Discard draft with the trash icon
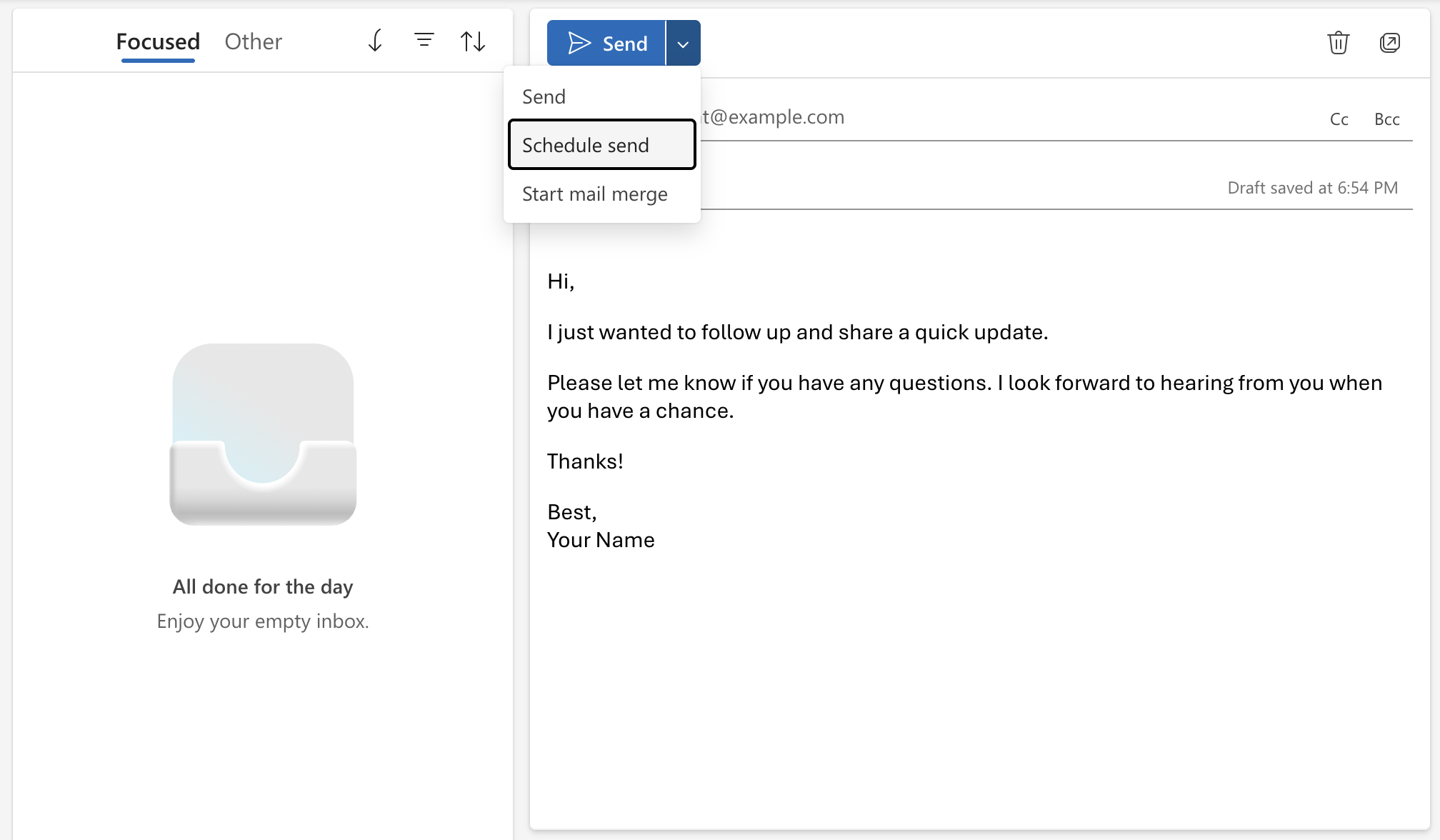Screen dimensions: 1440x840 [1338, 43]
